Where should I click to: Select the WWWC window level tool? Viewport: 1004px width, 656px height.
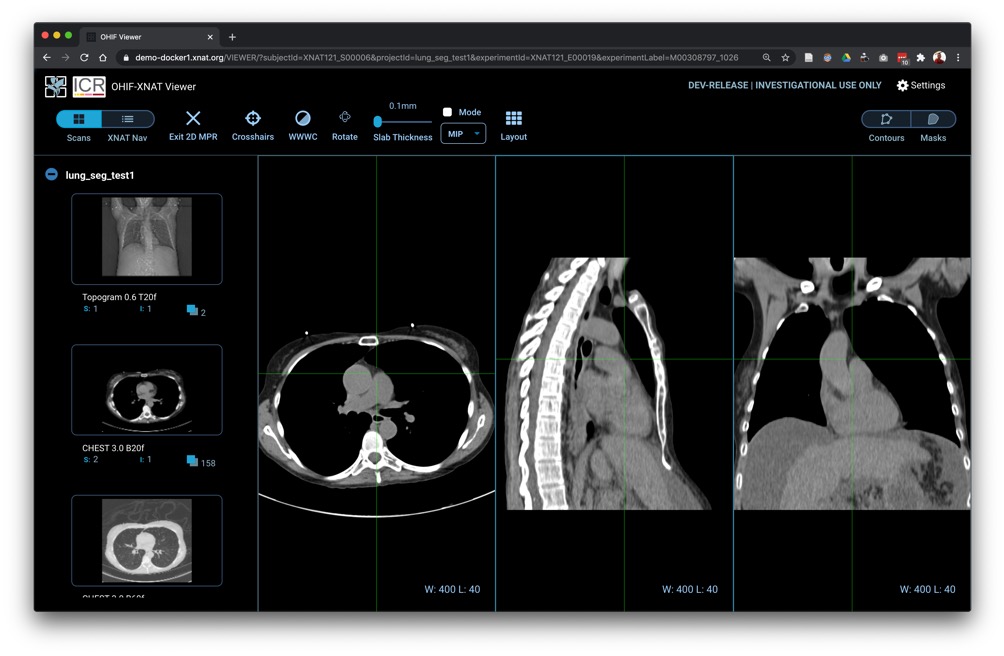click(302, 119)
